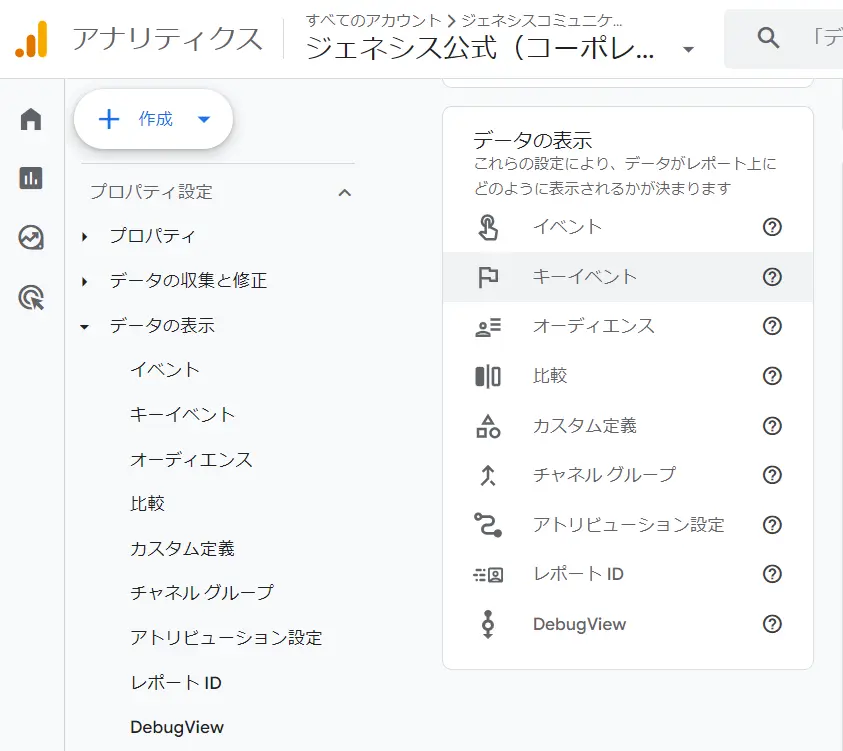Click help icon next to キーイベント

[772, 277]
